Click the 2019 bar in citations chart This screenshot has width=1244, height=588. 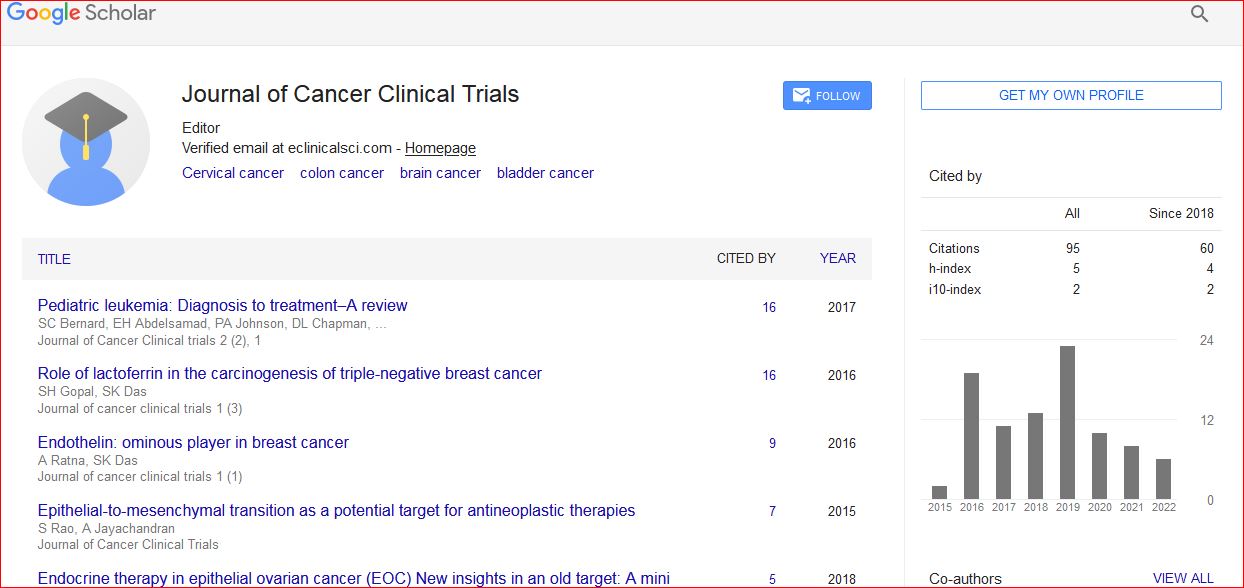coord(1067,422)
